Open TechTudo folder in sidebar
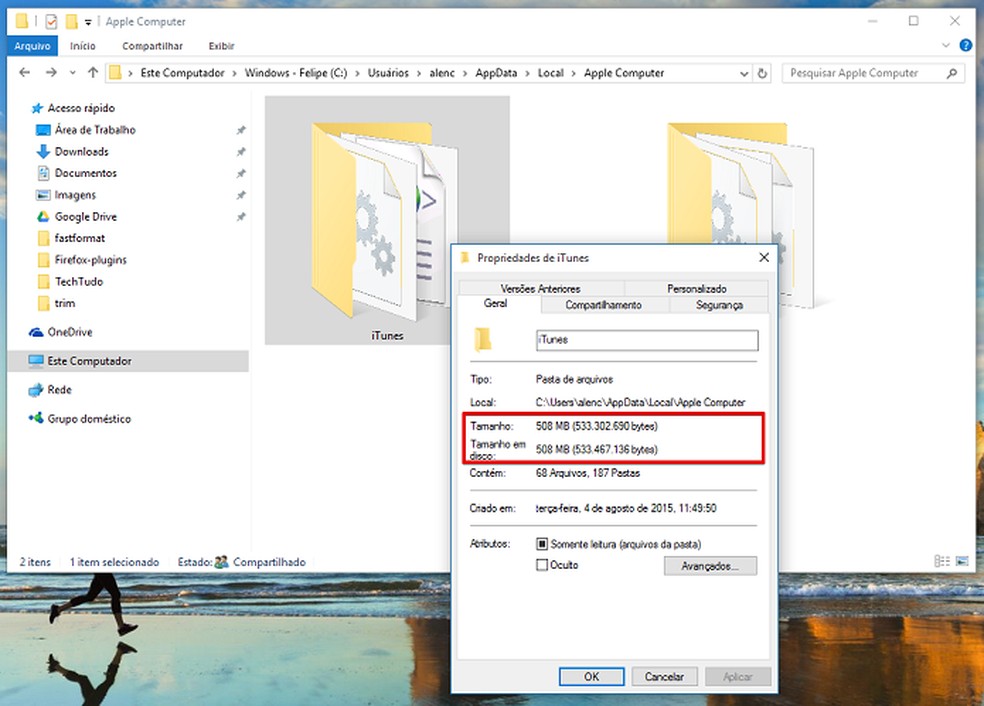The width and height of the screenshot is (984, 706). click(x=78, y=281)
